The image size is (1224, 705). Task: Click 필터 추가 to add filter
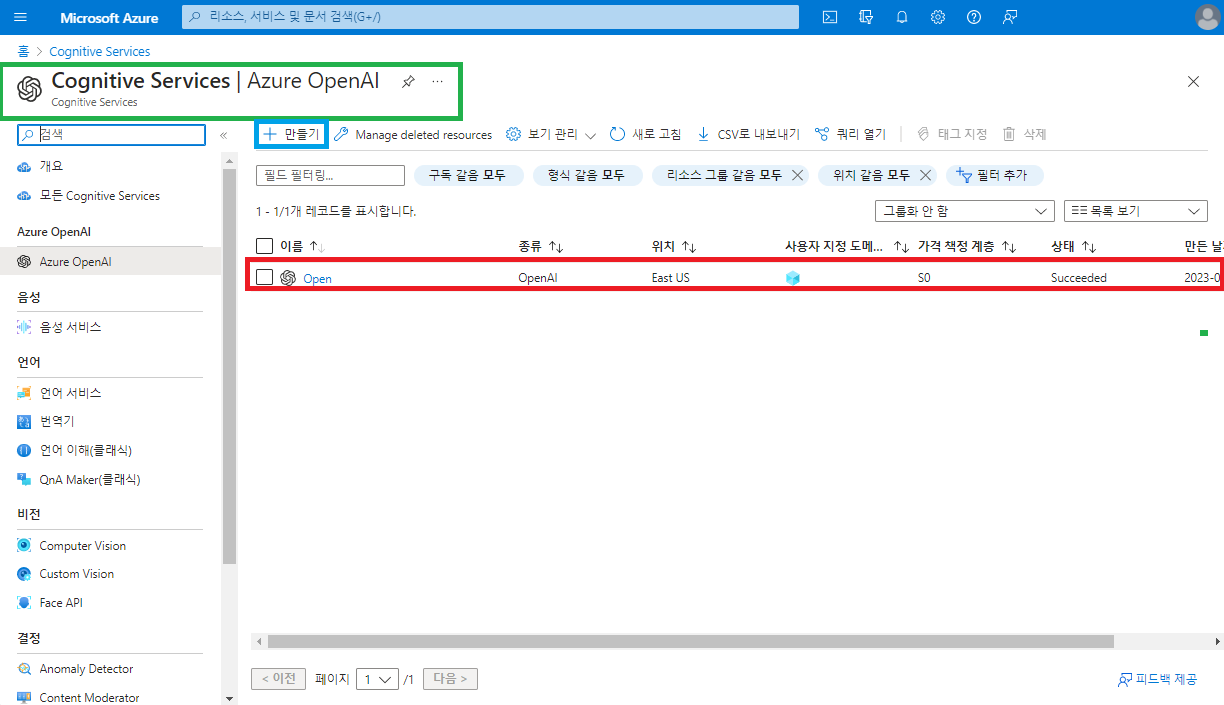[994, 175]
